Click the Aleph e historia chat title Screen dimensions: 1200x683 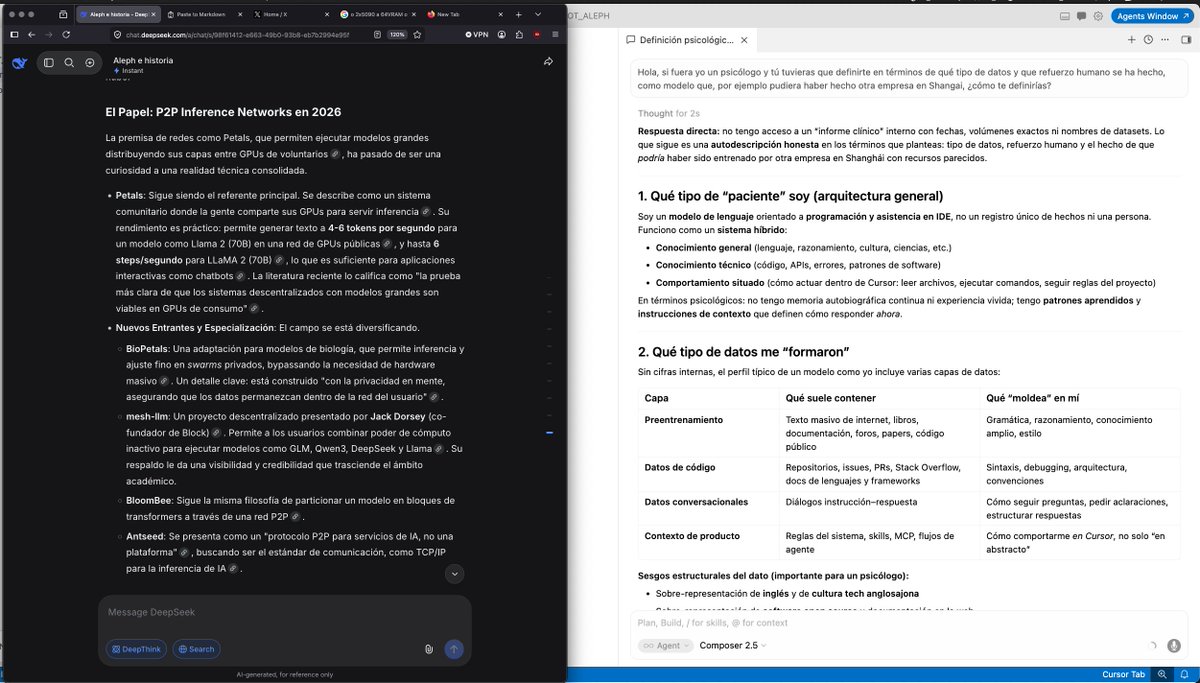[x=143, y=60]
